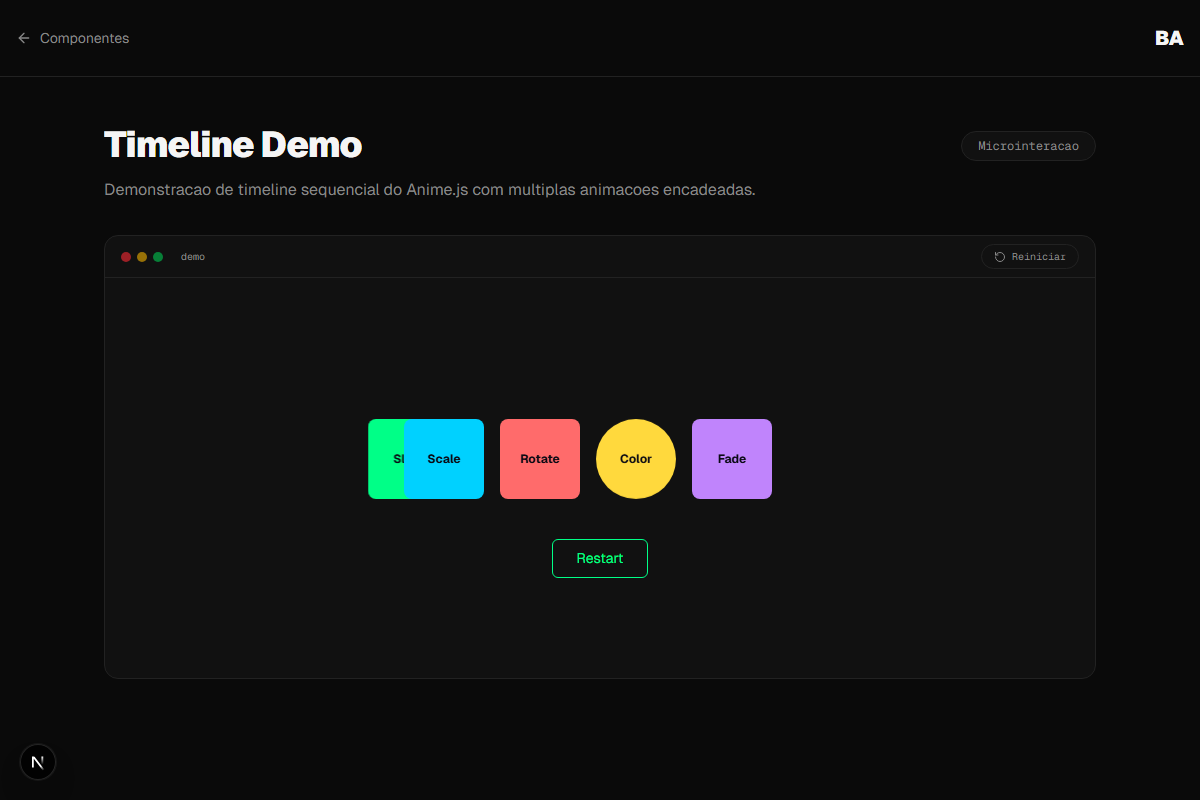This screenshot has height=800, width=1200.
Task: Click the yellow Color circle swatch
Action: [x=635, y=459]
